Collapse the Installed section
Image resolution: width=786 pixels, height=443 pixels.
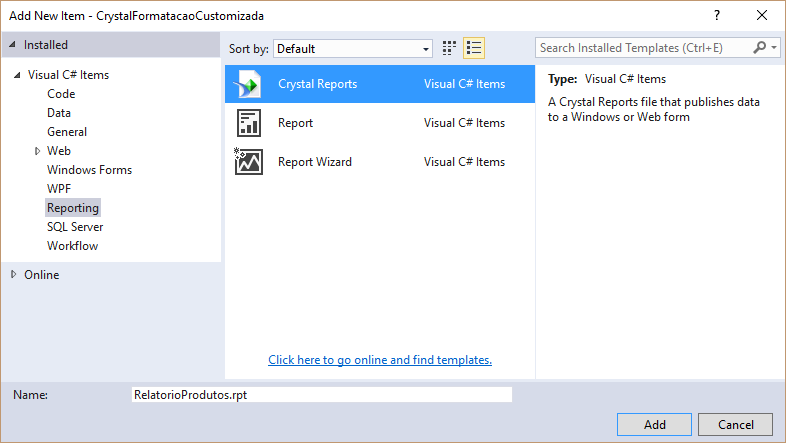[12, 45]
